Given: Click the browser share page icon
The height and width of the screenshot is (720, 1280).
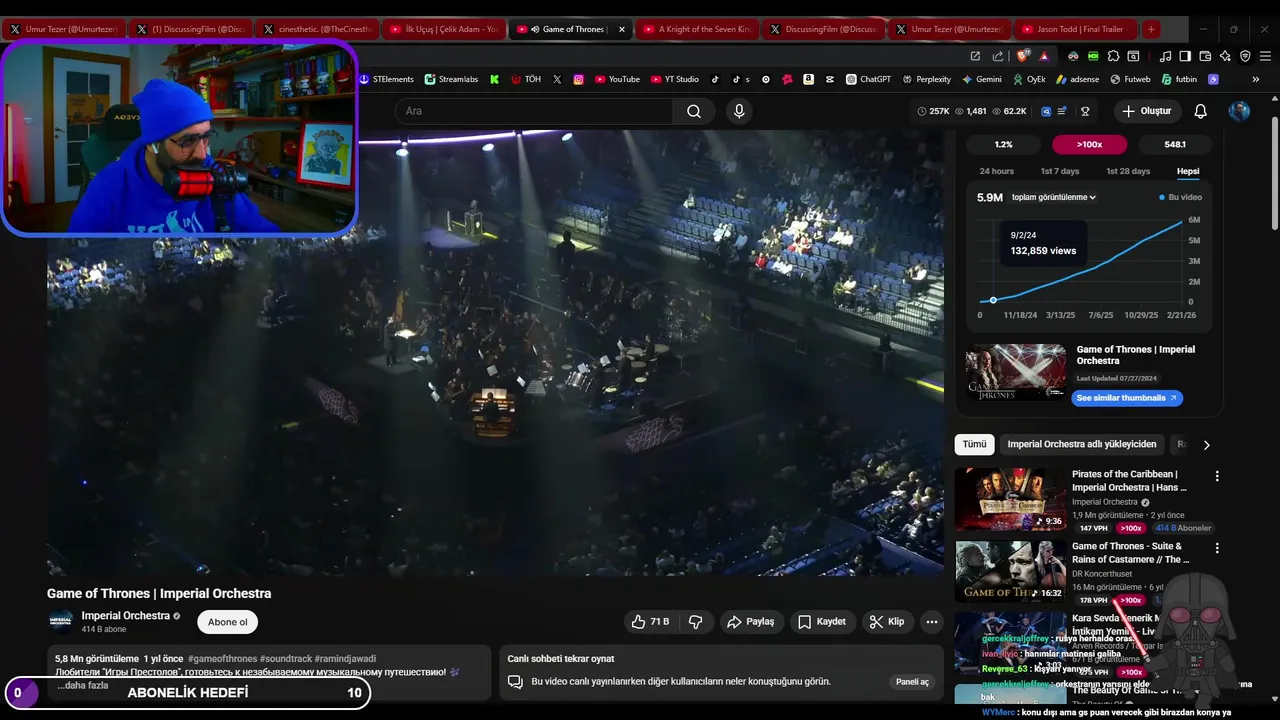Looking at the screenshot, I should [997, 56].
